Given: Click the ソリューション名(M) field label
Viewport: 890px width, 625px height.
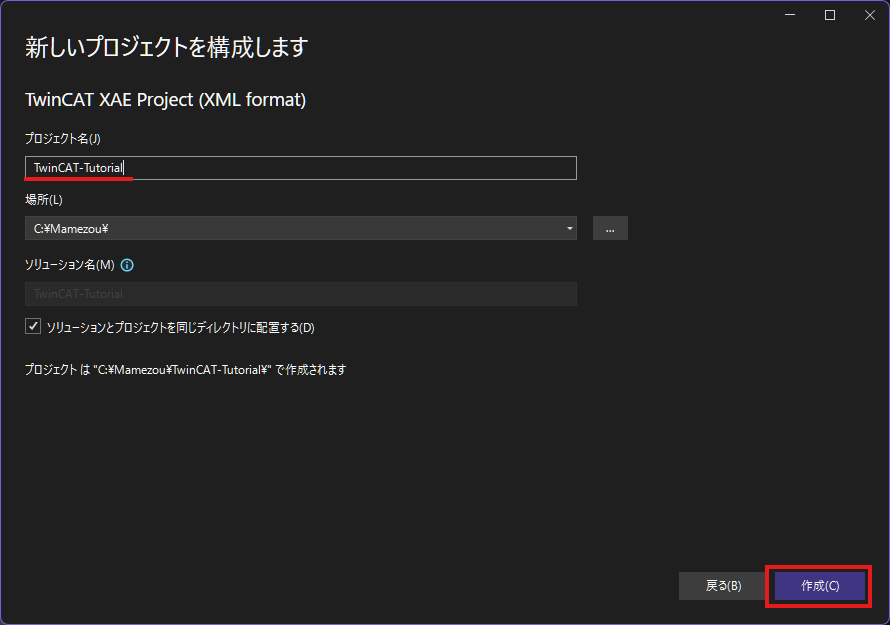Looking at the screenshot, I should coord(70,266).
